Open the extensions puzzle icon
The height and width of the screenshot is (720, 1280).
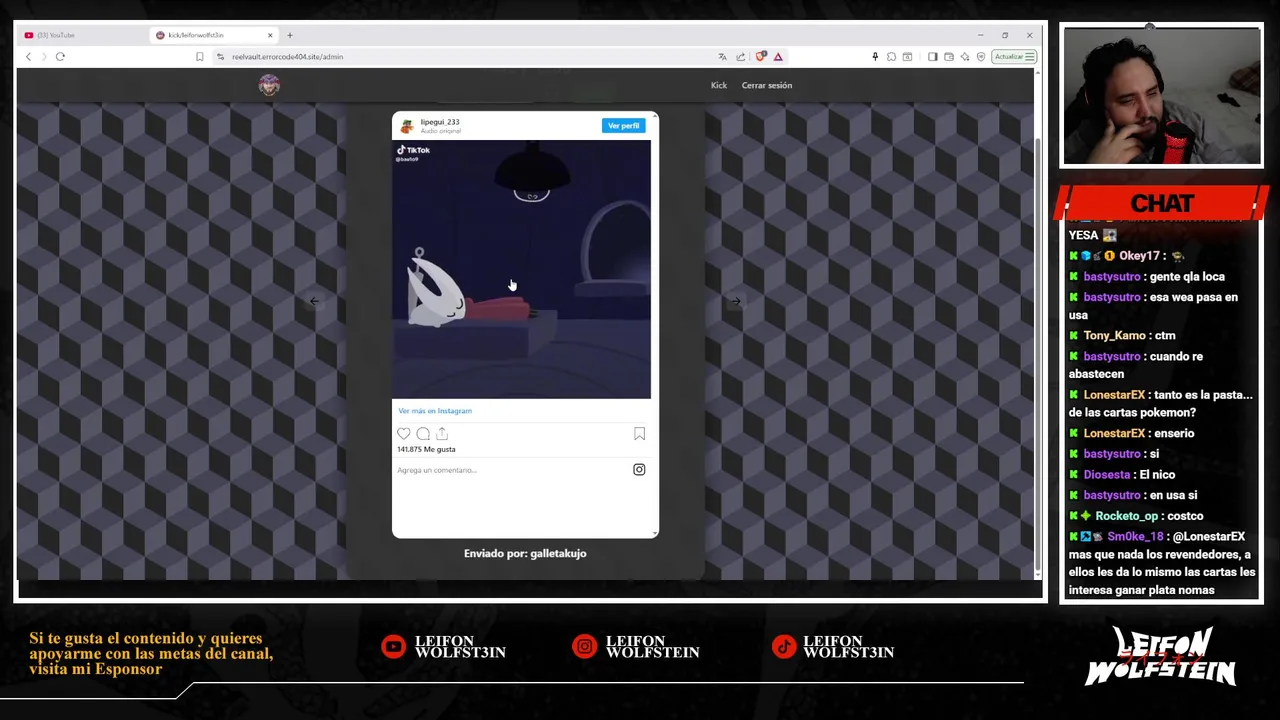tap(891, 57)
